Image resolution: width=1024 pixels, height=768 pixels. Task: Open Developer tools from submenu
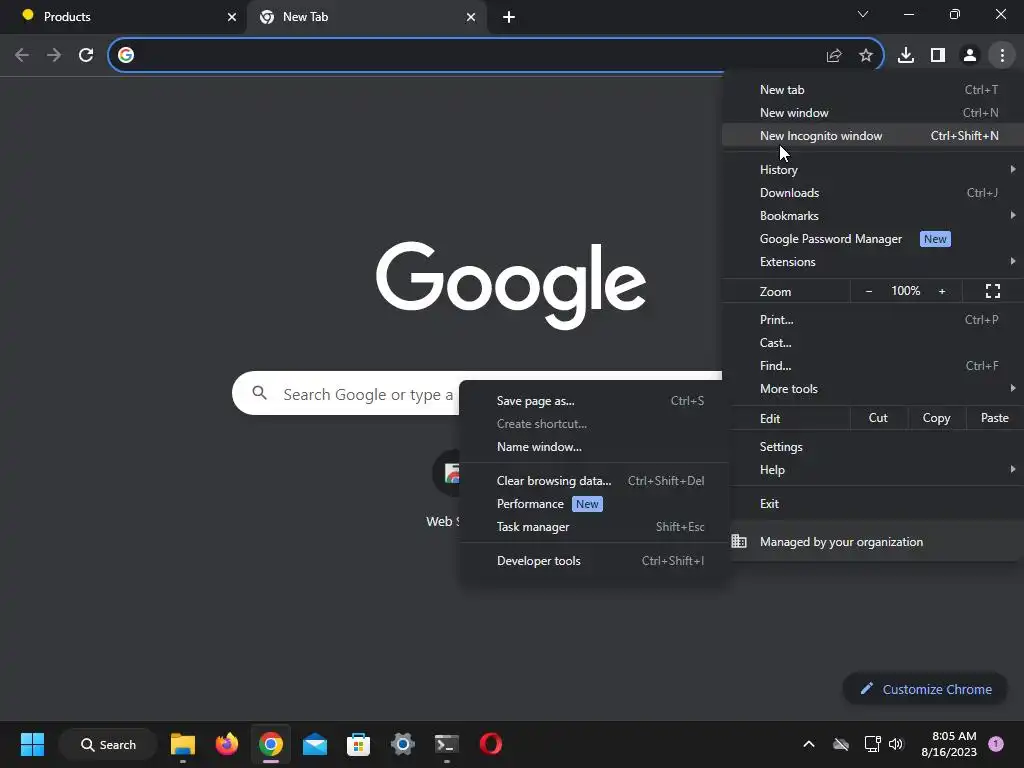tap(594, 561)
